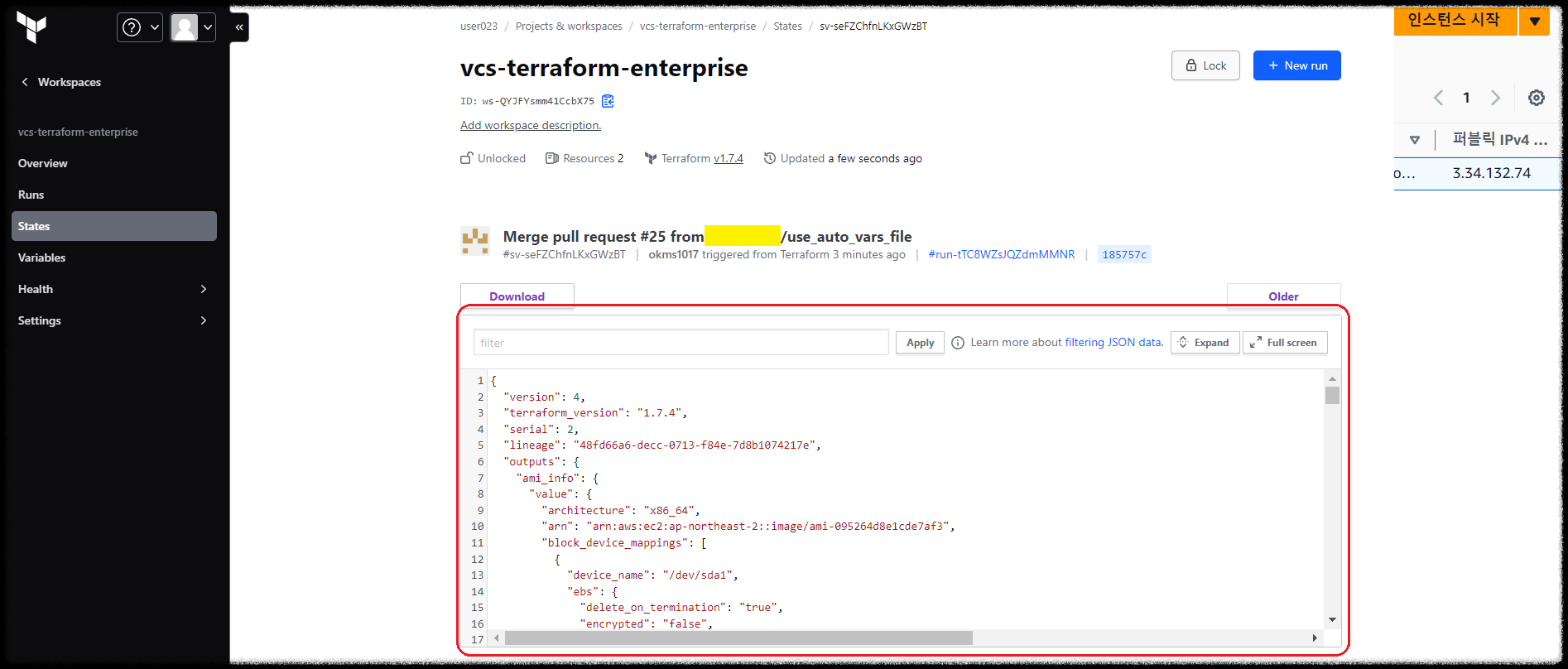Image resolution: width=1568 pixels, height=669 pixels.
Task: Click the vertical scrollbar thumb in JSON viewer
Action: point(1332,395)
